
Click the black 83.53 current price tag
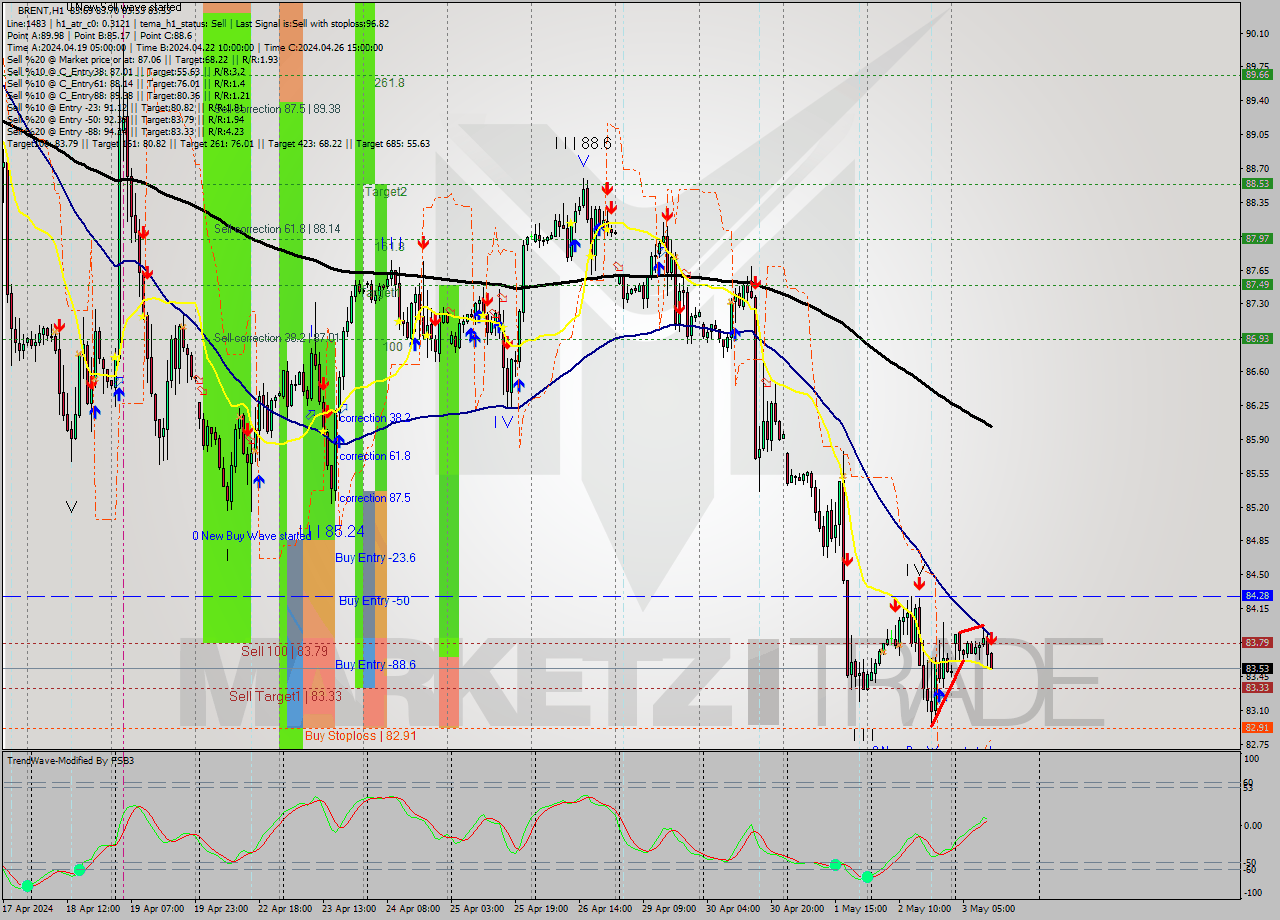1257,669
